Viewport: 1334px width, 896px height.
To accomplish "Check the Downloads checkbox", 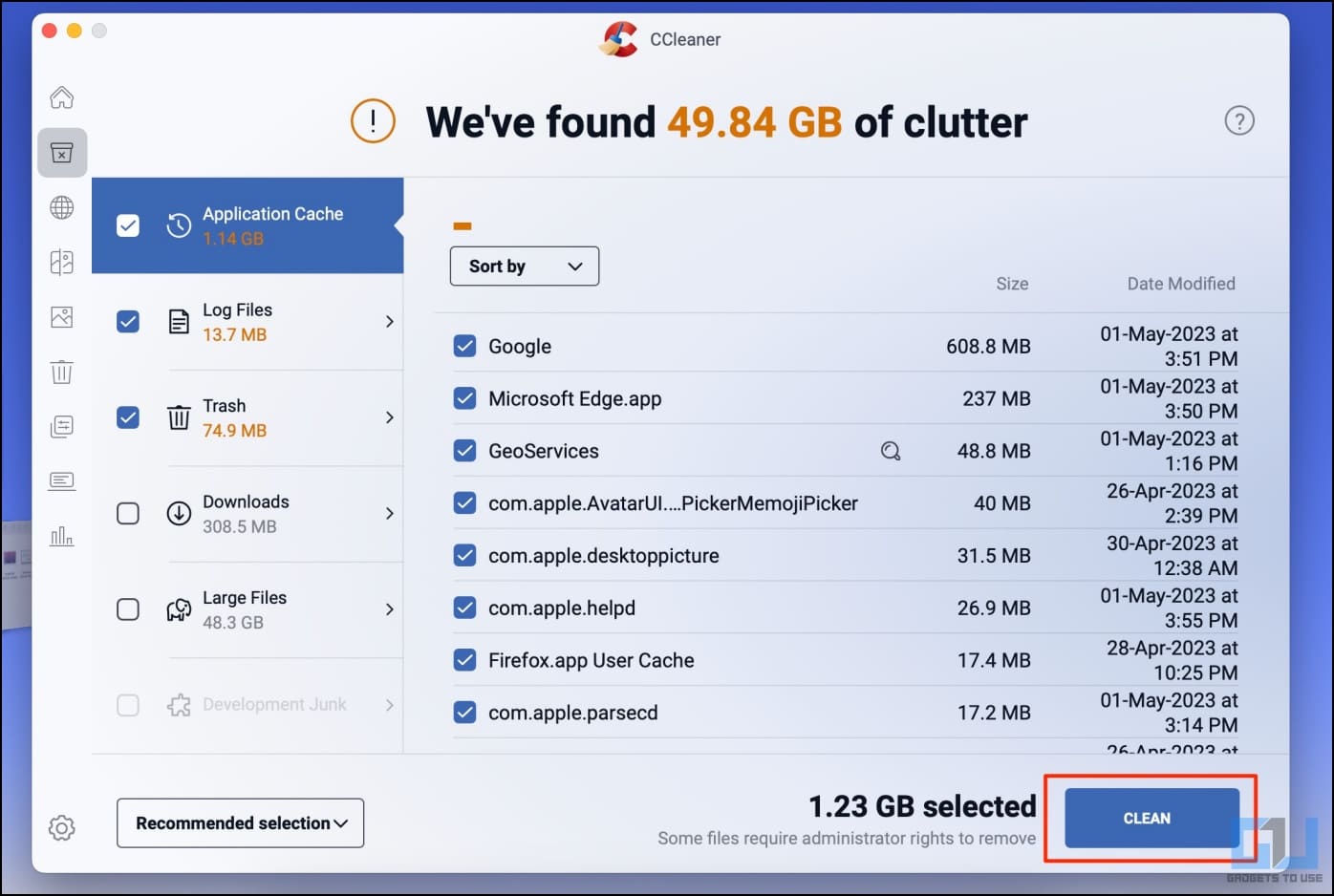I will pos(128,513).
